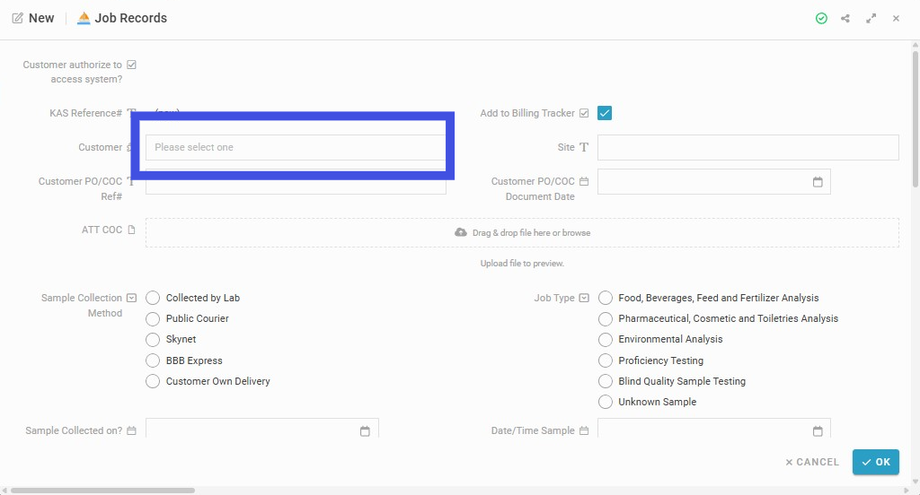920x495 pixels.
Task: Open the share icon in header
Action: tap(845, 18)
